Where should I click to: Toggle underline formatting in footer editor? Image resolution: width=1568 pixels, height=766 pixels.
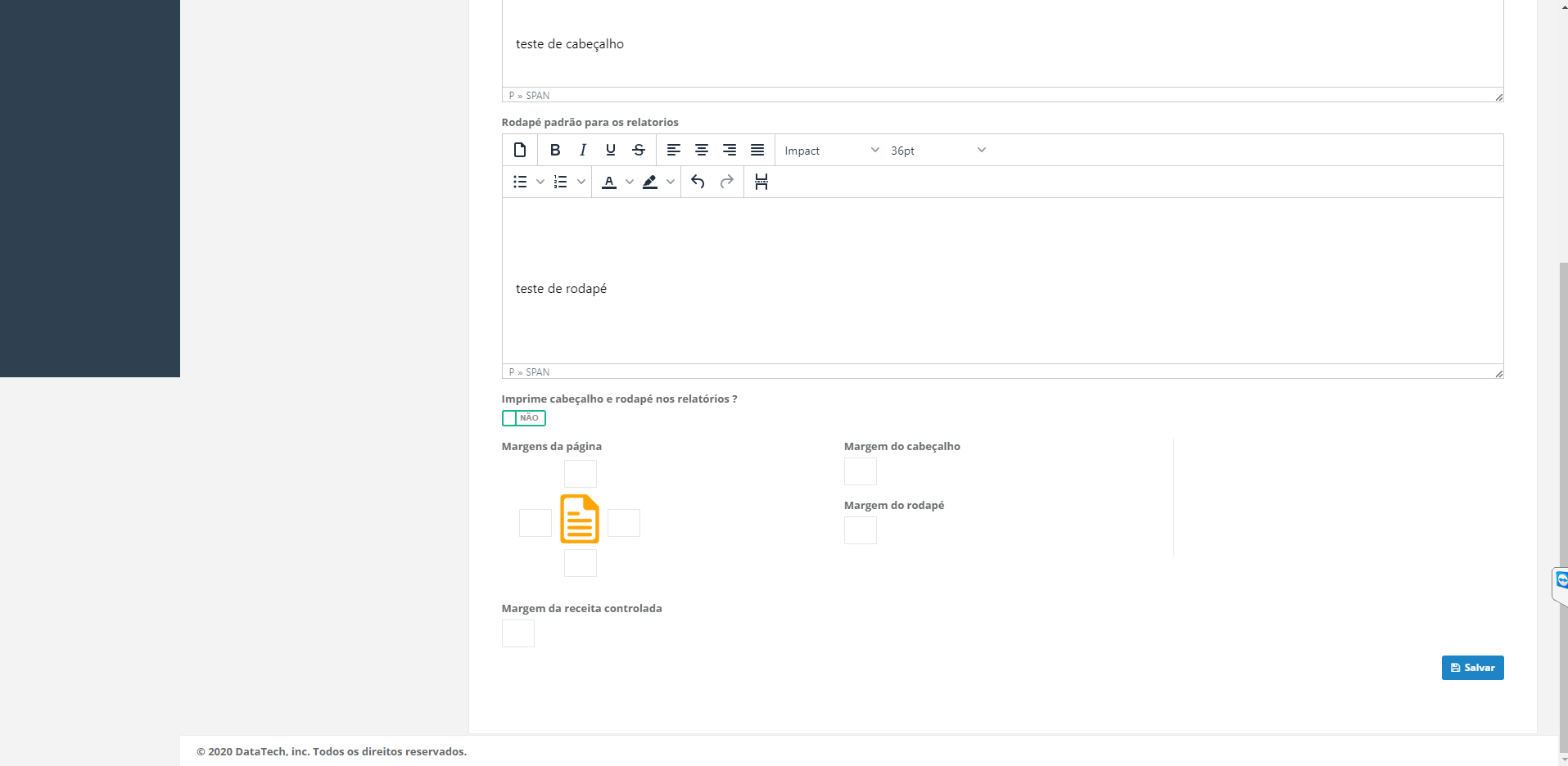[611, 150]
